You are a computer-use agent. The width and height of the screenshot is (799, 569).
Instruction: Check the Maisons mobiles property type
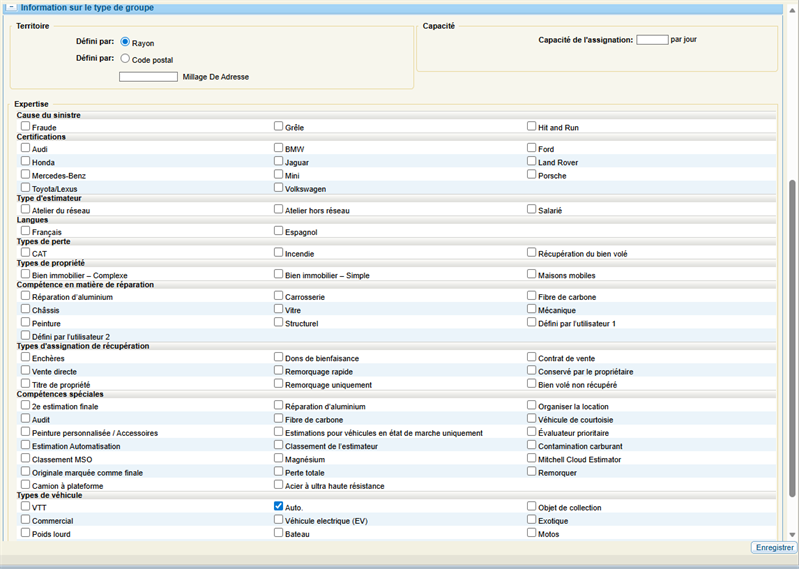pyautogui.click(x=532, y=274)
